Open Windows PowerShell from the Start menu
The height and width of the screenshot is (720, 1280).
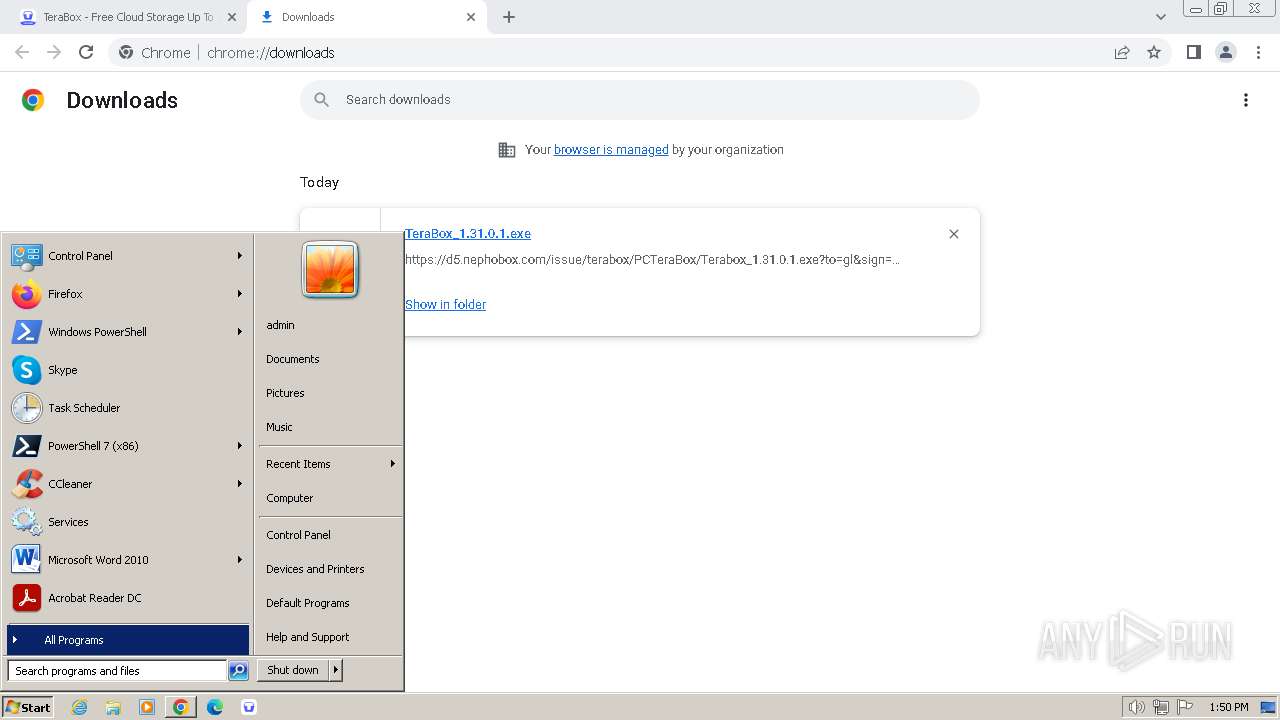[x=127, y=332]
